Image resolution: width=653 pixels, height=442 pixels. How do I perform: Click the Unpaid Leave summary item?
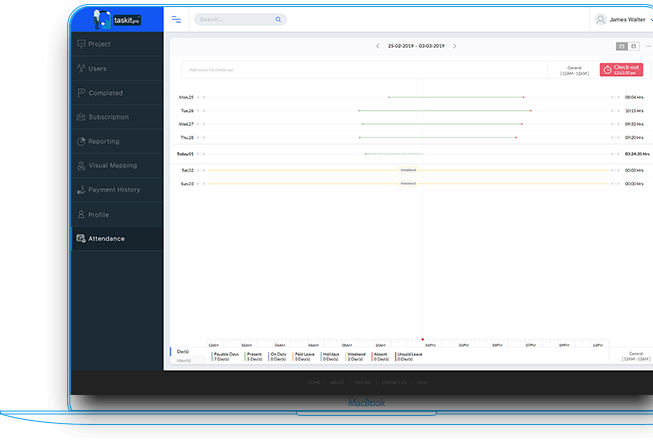409,357
